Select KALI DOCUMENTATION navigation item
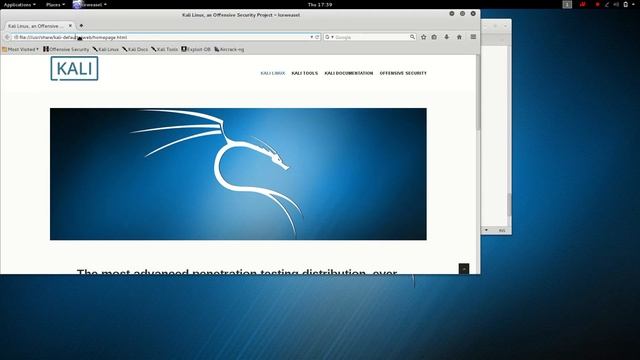Image resolution: width=640 pixels, height=360 pixels. click(x=349, y=73)
